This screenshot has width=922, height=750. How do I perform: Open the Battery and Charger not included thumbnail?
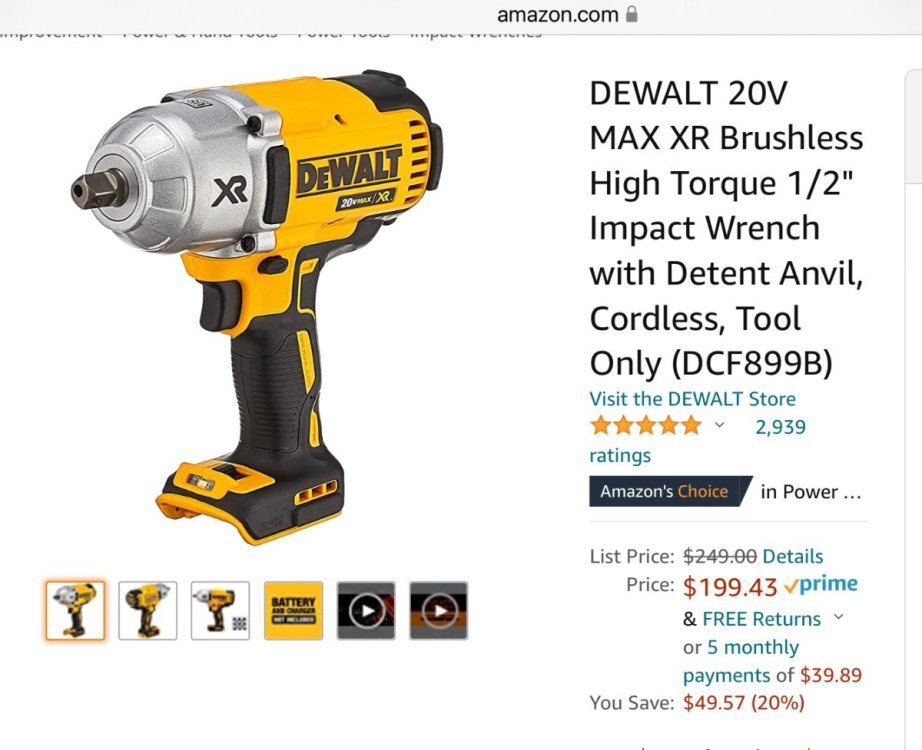293,611
